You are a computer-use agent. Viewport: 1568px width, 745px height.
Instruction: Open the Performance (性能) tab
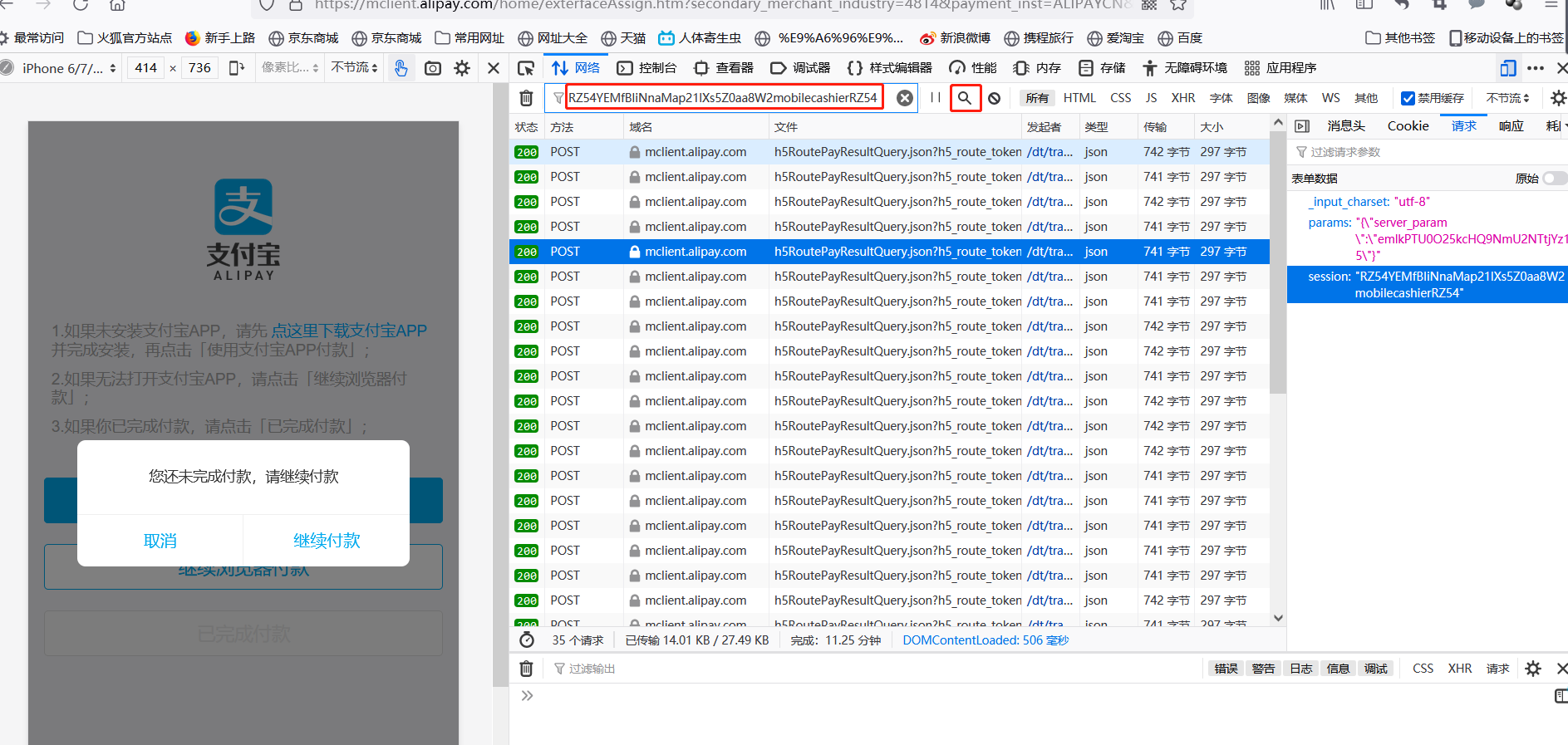coord(973,68)
